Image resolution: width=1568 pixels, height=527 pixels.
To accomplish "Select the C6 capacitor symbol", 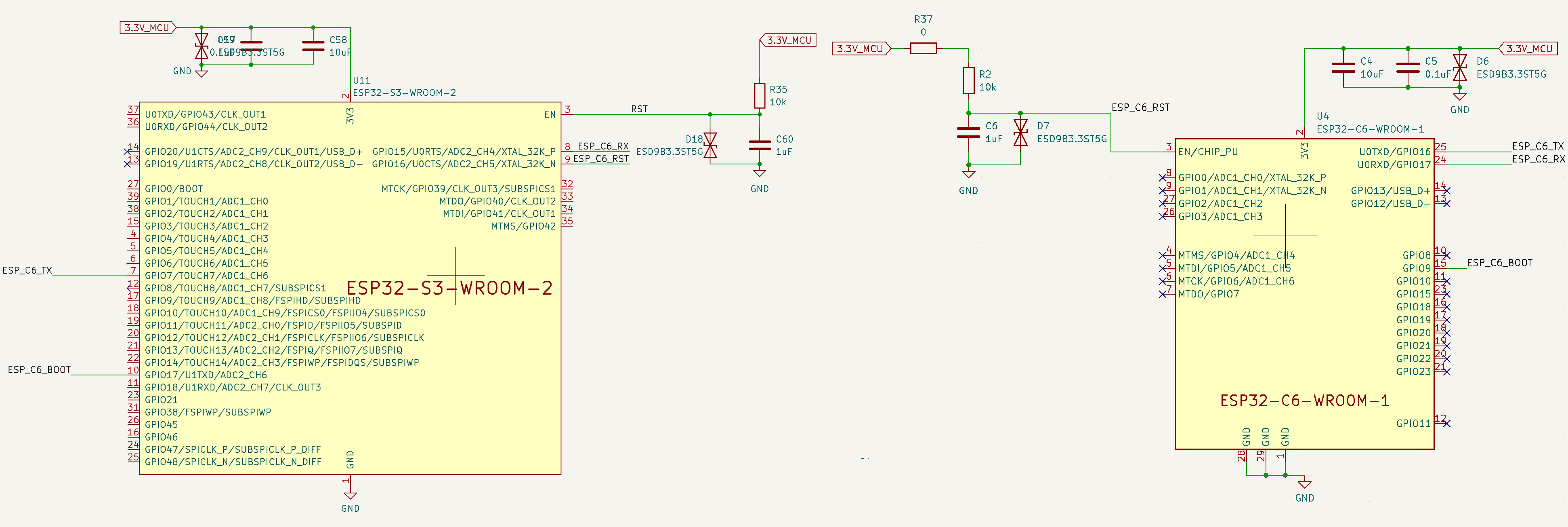I will coord(968,132).
